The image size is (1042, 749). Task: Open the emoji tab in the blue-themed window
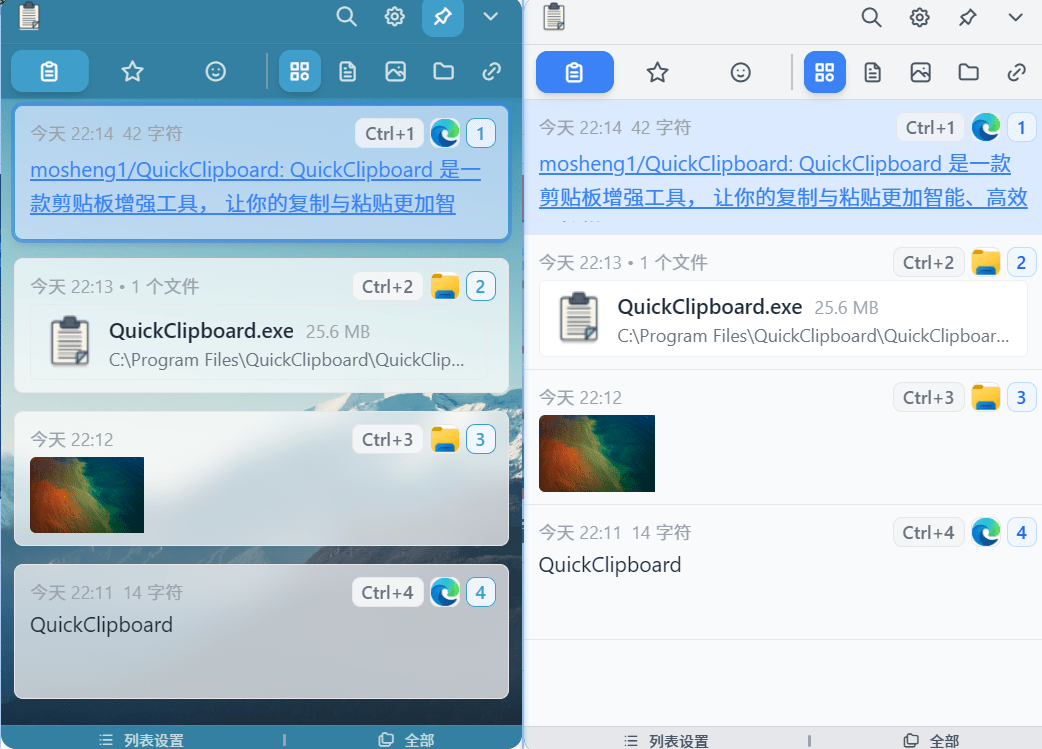point(215,71)
